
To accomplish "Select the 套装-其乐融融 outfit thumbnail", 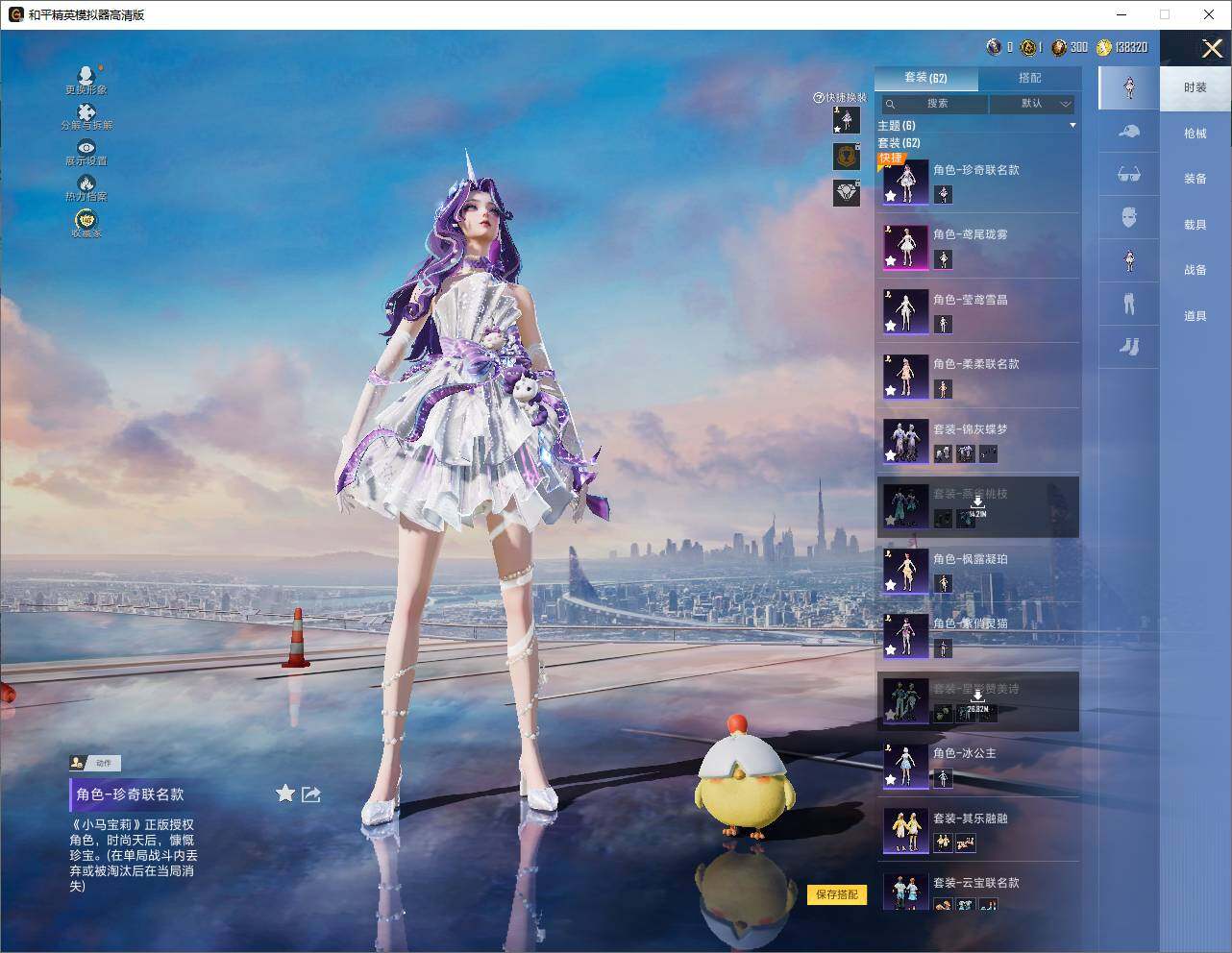I will (x=905, y=830).
